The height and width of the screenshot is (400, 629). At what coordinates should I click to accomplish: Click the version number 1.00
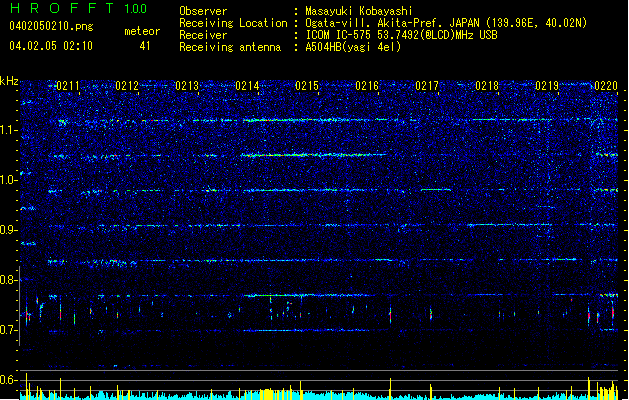pyautogui.click(x=136, y=8)
